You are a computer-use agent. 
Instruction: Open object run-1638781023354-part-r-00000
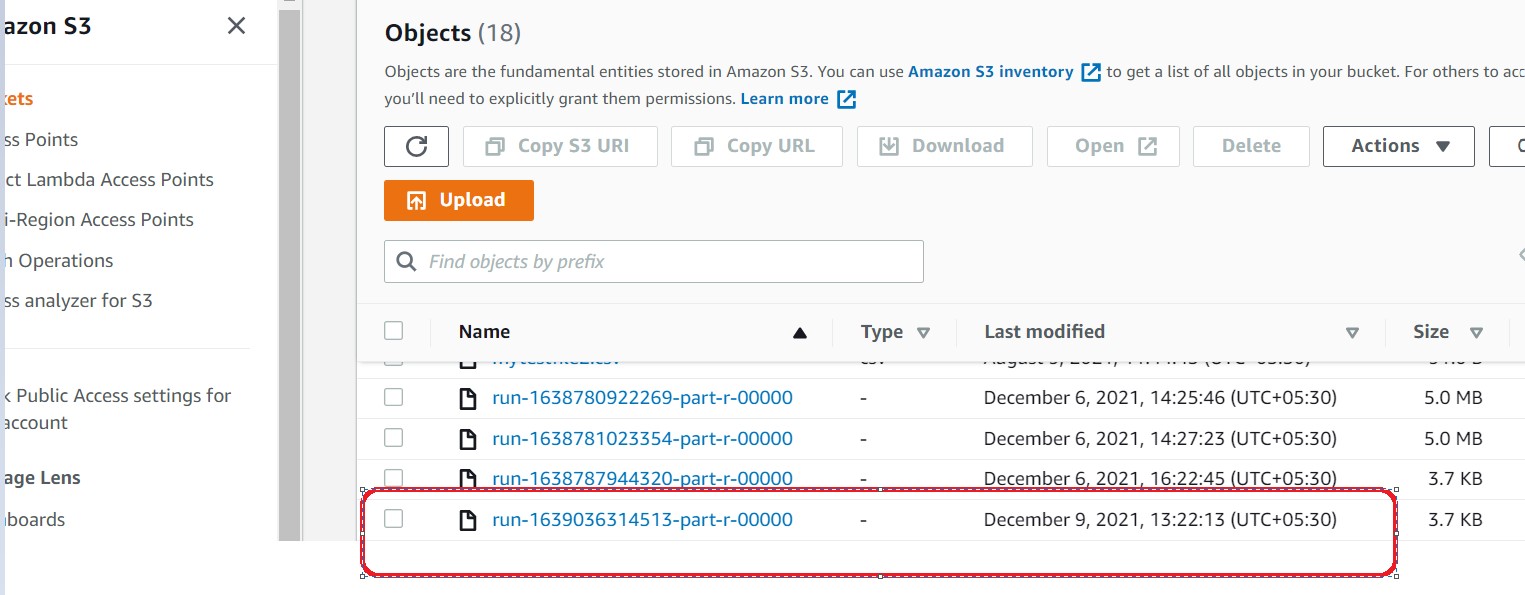[643, 438]
